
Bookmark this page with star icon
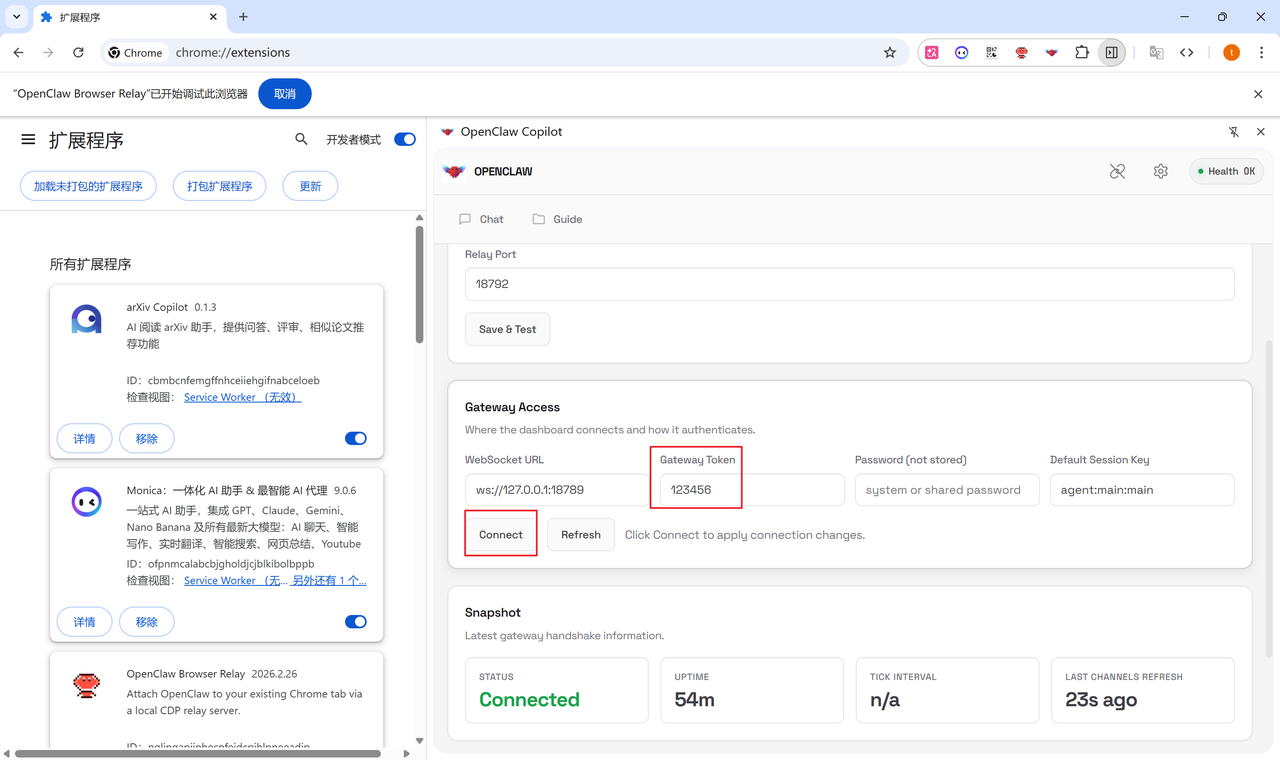click(x=889, y=53)
